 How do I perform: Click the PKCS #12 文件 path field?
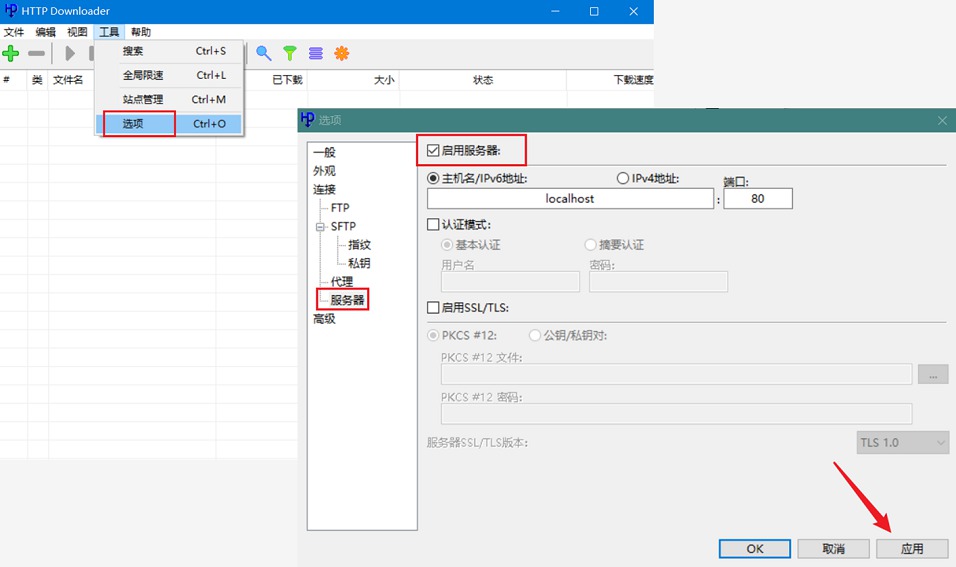click(677, 374)
